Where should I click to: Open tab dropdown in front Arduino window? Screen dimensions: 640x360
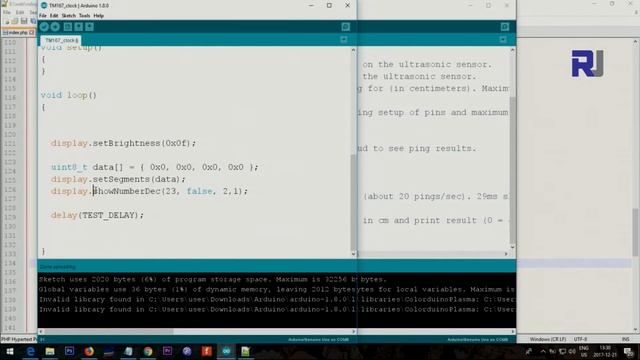coord(344,40)
